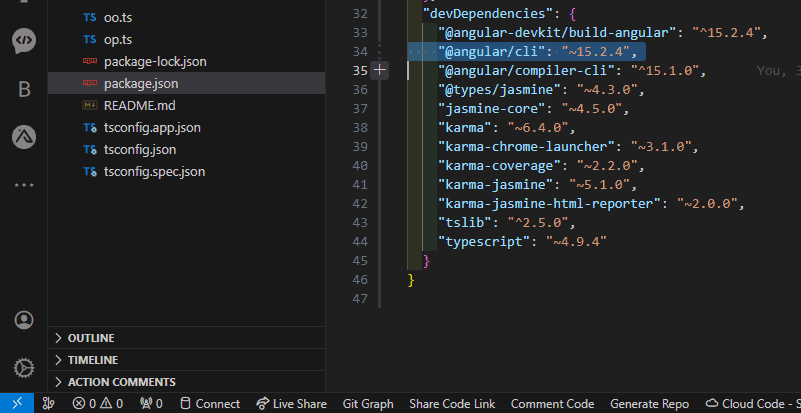Open the B extension in activity bar
The width and height of the screenshot is (801, 413).
tap(24, 89)
